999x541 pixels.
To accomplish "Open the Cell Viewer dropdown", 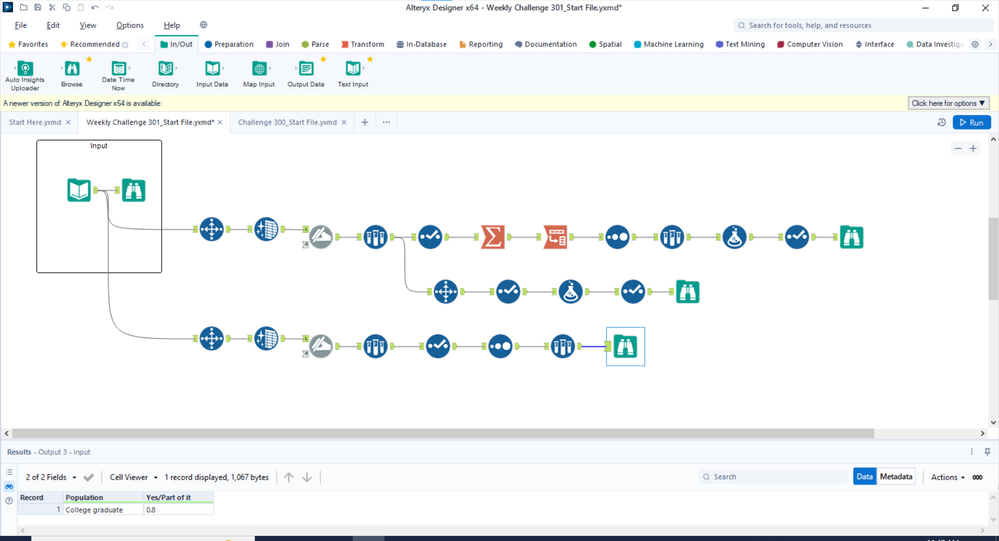I will [134, 477].
